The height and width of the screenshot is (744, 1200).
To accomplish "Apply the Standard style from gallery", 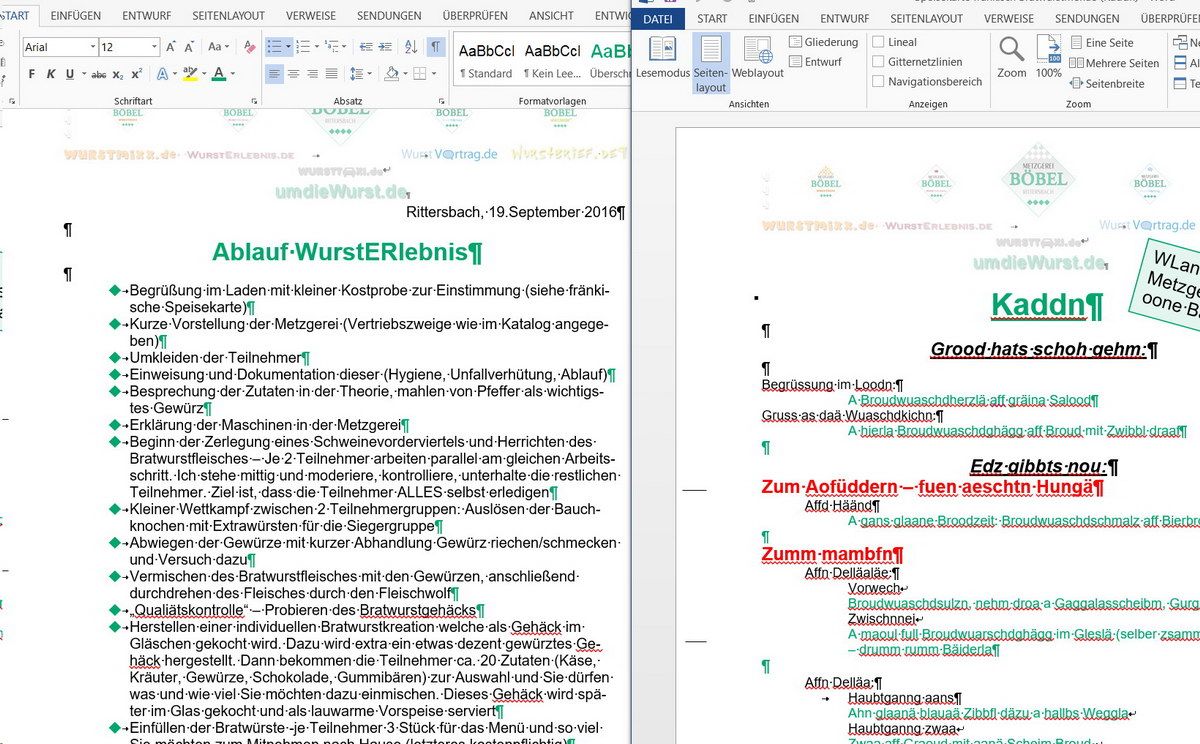I will [x=486, y=60].
